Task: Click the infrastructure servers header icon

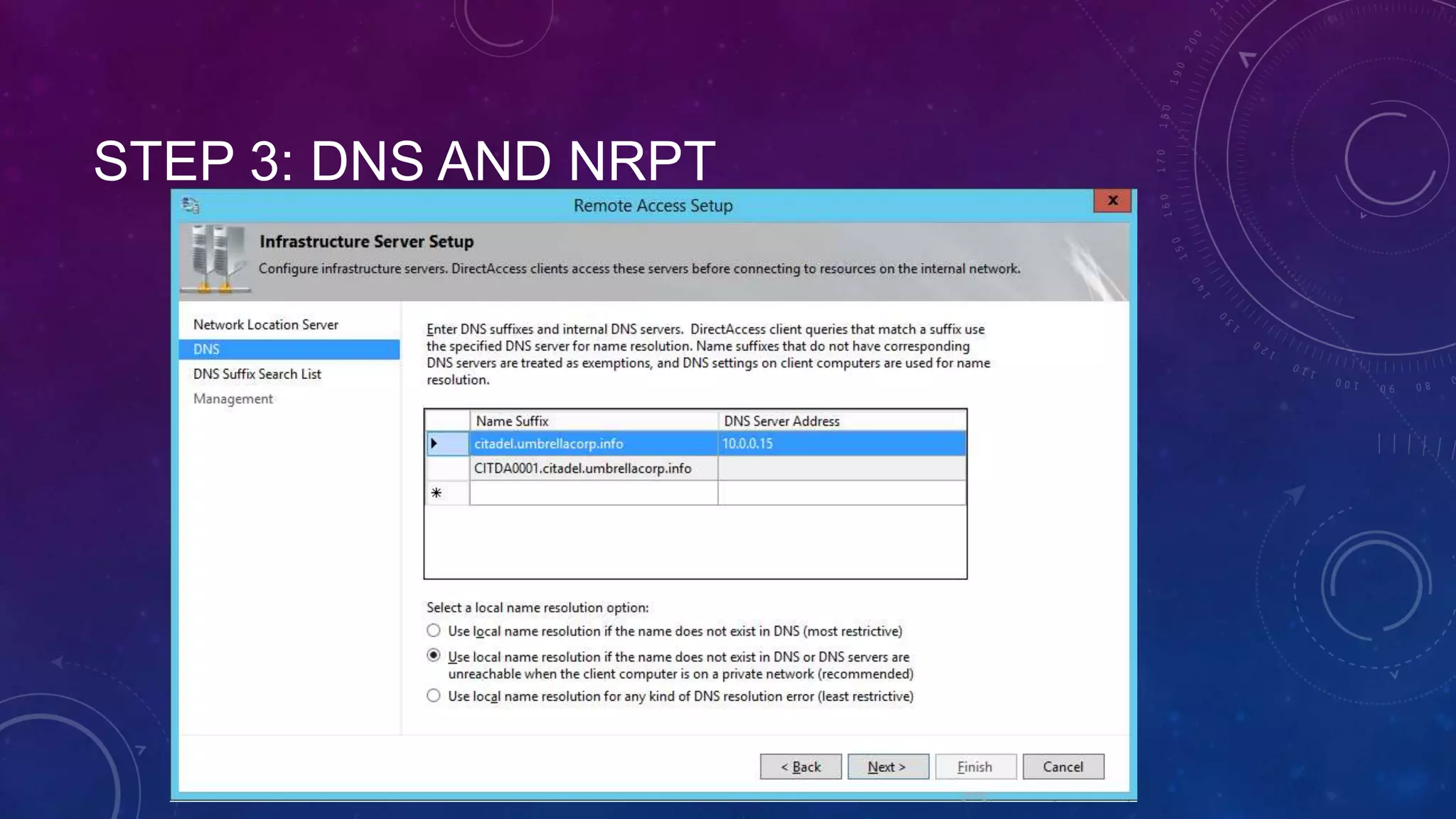Action: click(216, 259)
